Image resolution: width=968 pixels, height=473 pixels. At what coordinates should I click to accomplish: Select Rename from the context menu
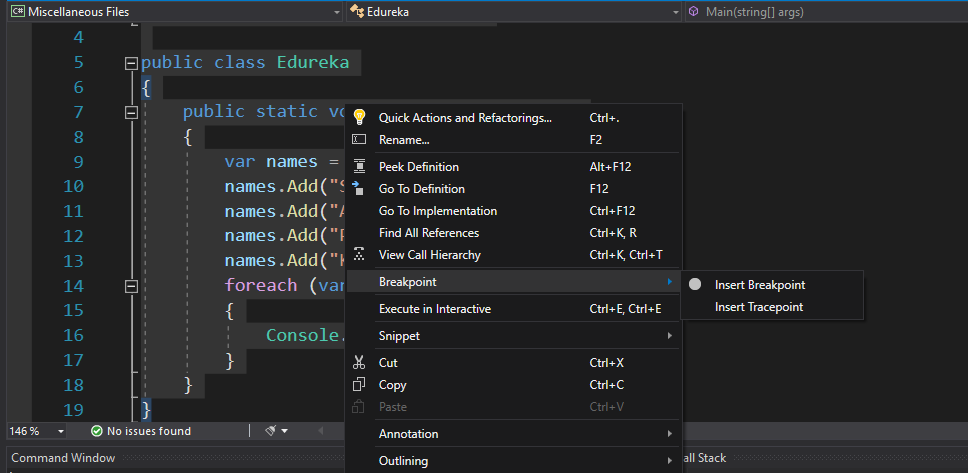[514, 140]
